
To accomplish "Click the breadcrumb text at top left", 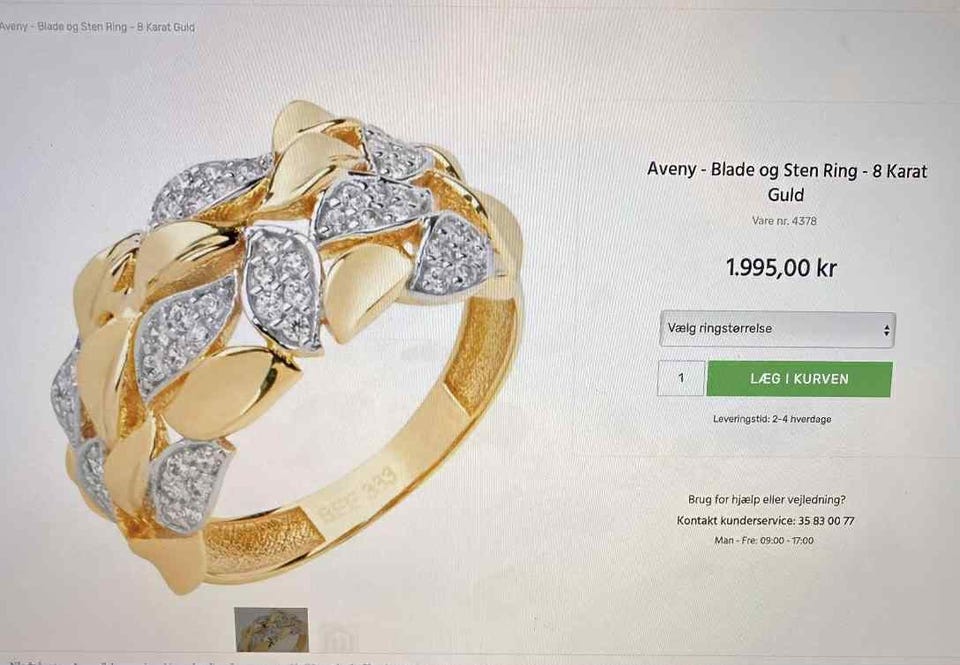I will (x=97, y=27).
